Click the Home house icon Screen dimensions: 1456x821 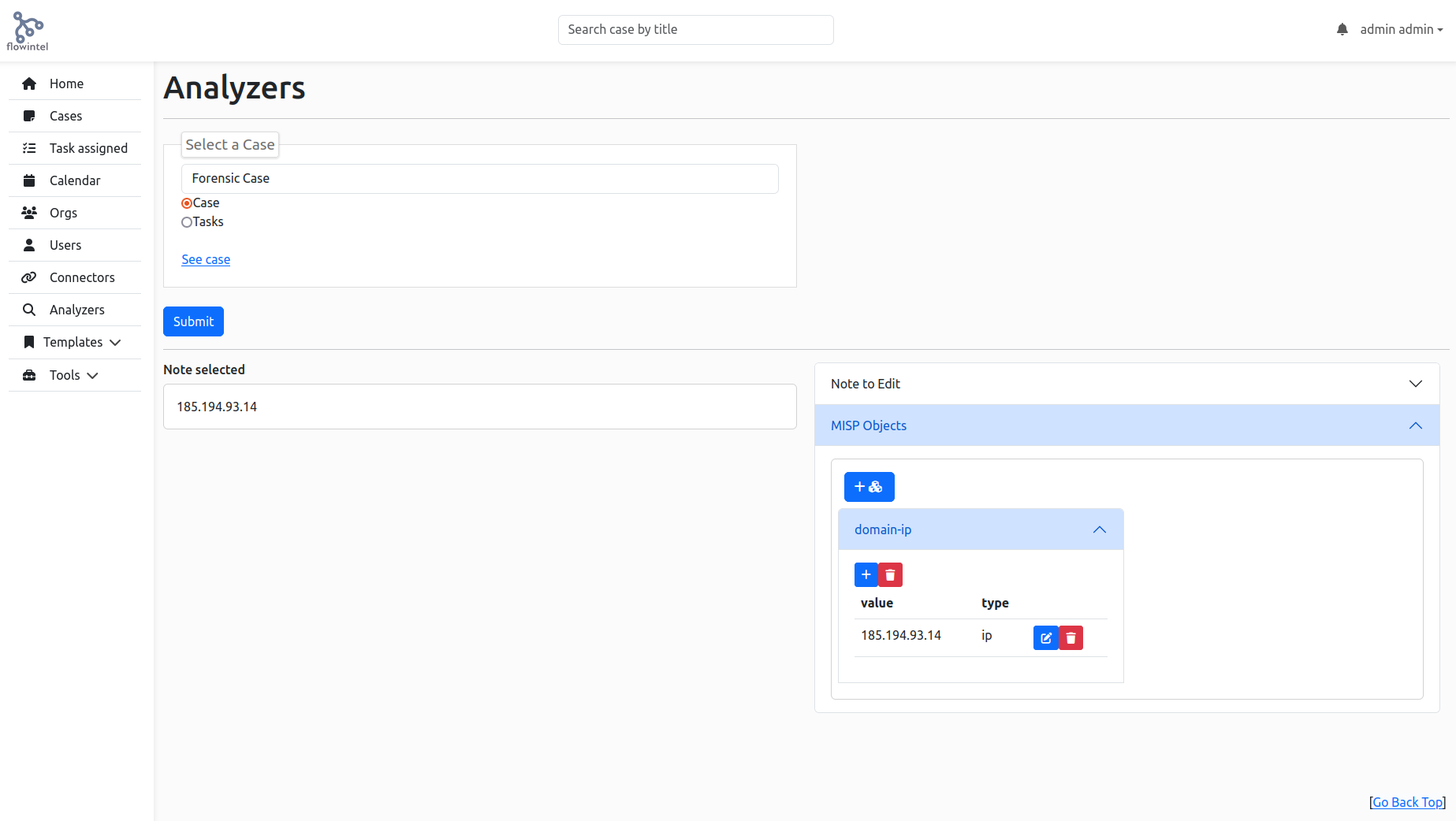pos(29,84)
